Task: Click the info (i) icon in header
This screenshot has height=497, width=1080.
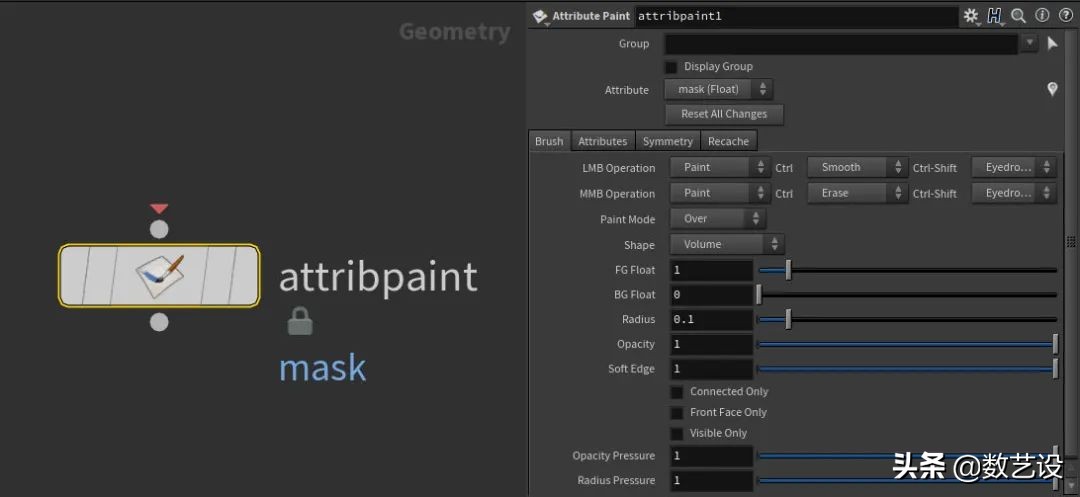Action: pos(1042,16)
